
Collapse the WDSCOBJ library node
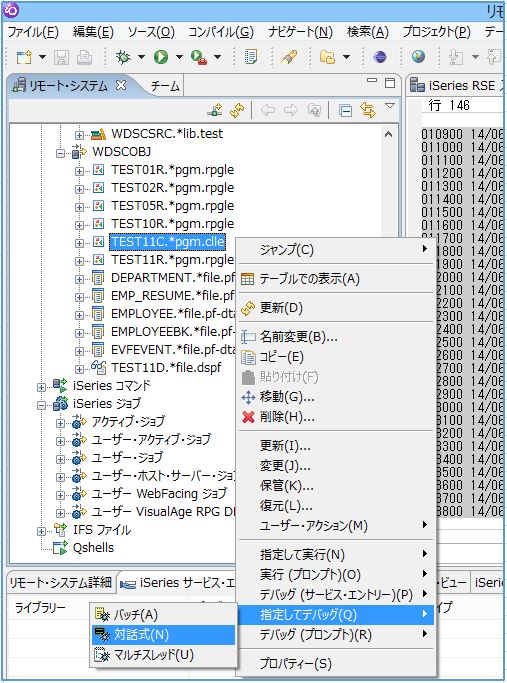60,153
